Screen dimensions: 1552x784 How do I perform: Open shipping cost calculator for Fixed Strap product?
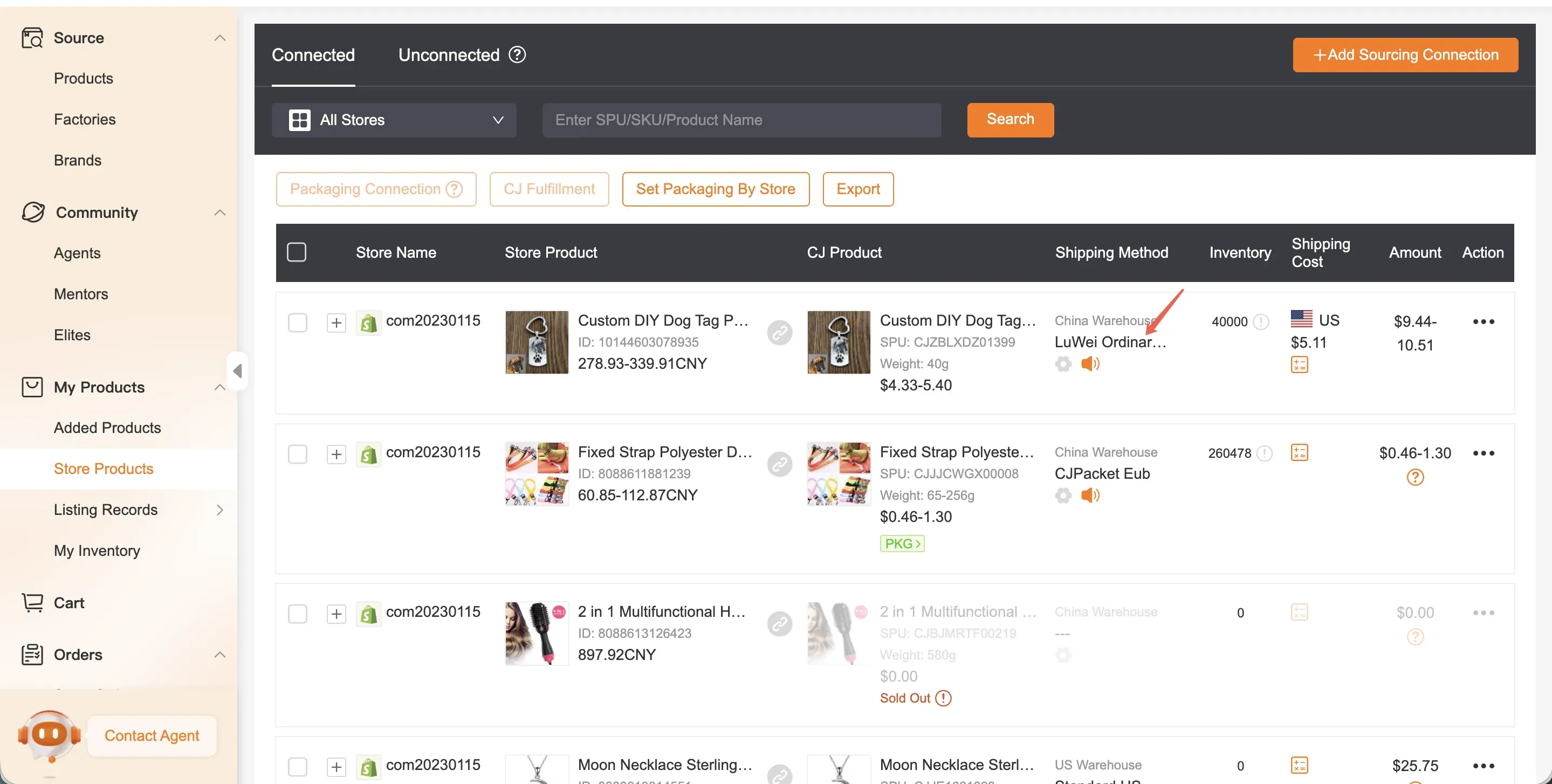[1299, 452]
